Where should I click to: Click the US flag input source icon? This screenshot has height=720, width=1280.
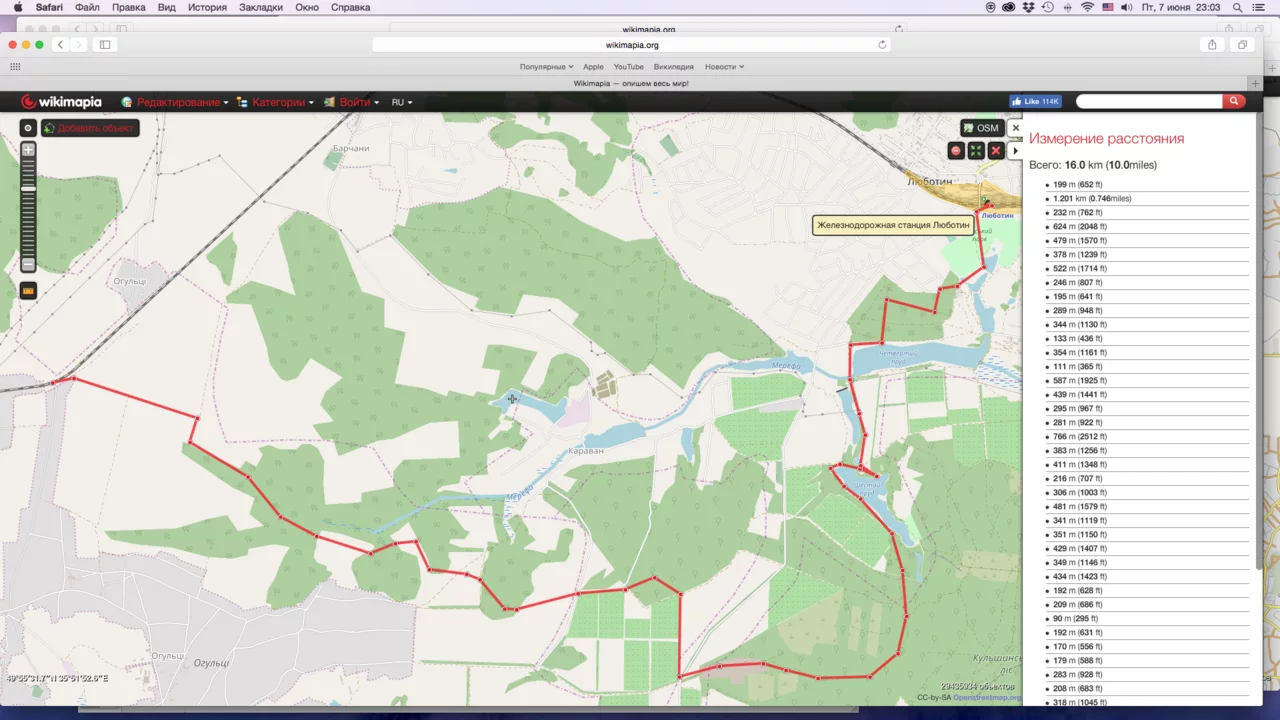point(1108,7)
